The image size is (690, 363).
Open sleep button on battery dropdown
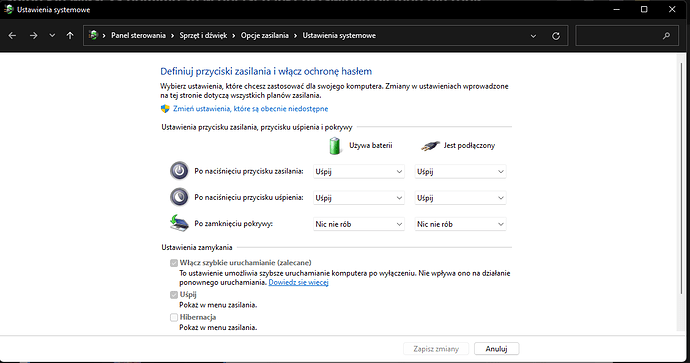tap(359, 198)
